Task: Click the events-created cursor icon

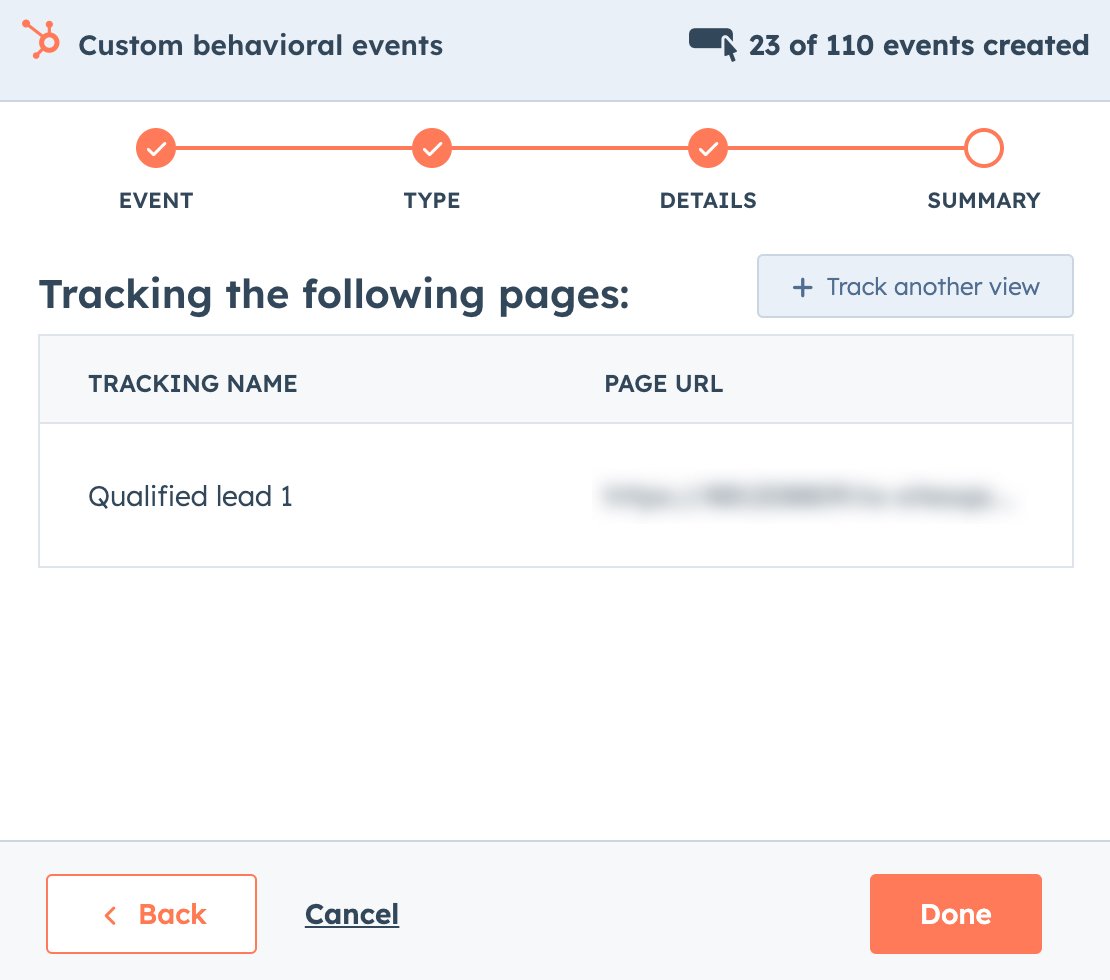Action: click(713, 44)
